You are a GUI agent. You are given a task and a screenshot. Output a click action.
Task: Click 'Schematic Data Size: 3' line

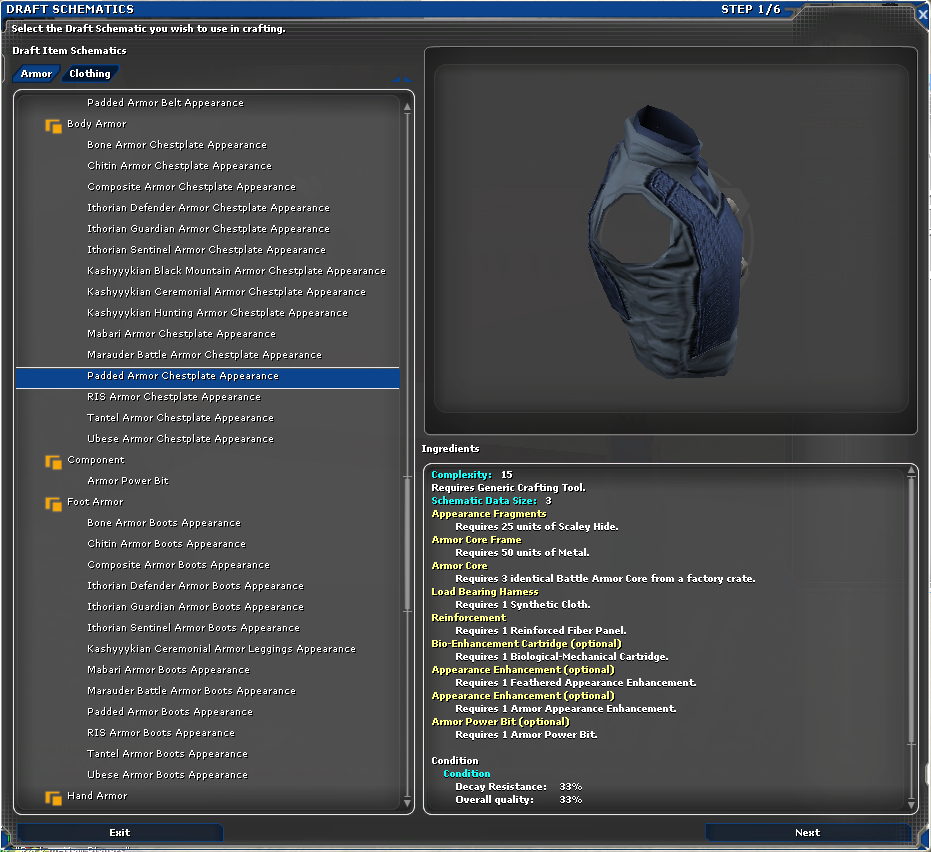(x=491, y=501)
